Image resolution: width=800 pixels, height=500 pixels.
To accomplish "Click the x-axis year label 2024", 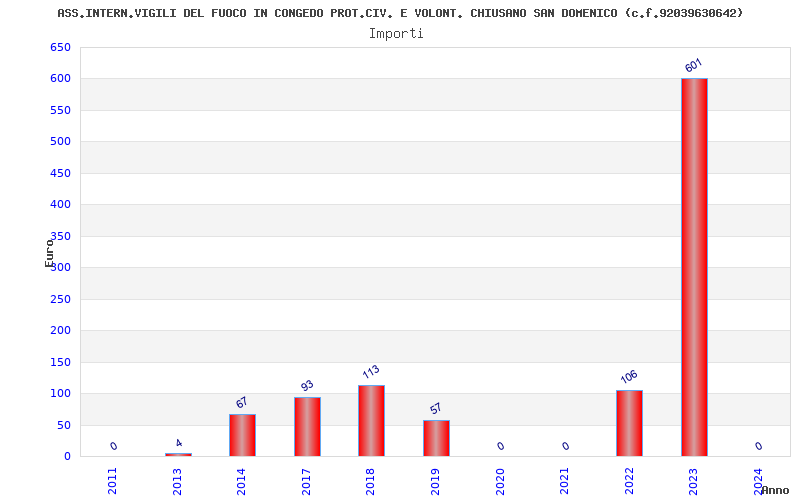I will pos(758,481).
